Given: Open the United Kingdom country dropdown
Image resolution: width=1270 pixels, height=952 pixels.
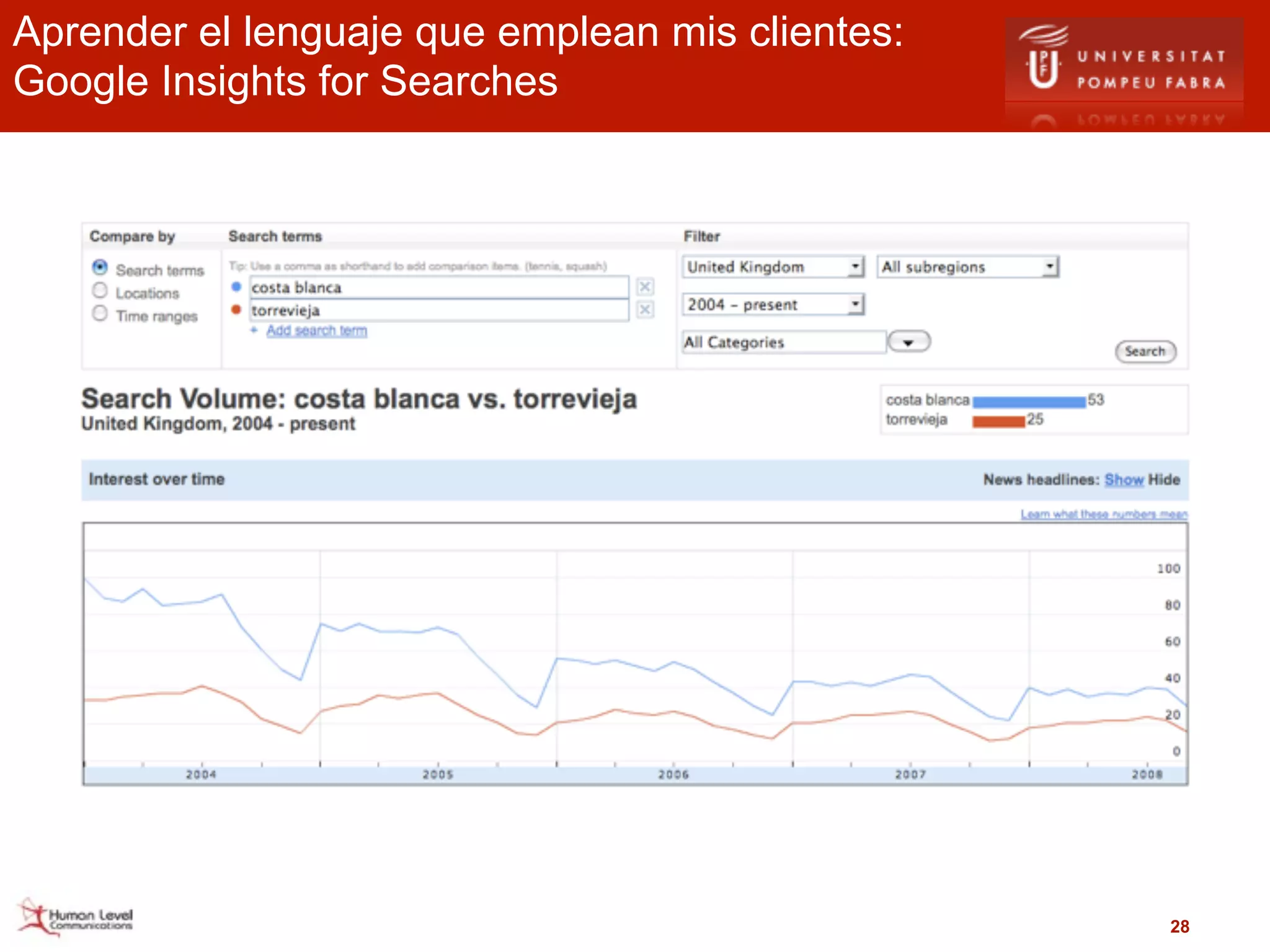Looking at the screenshot, I should point(773,267).
